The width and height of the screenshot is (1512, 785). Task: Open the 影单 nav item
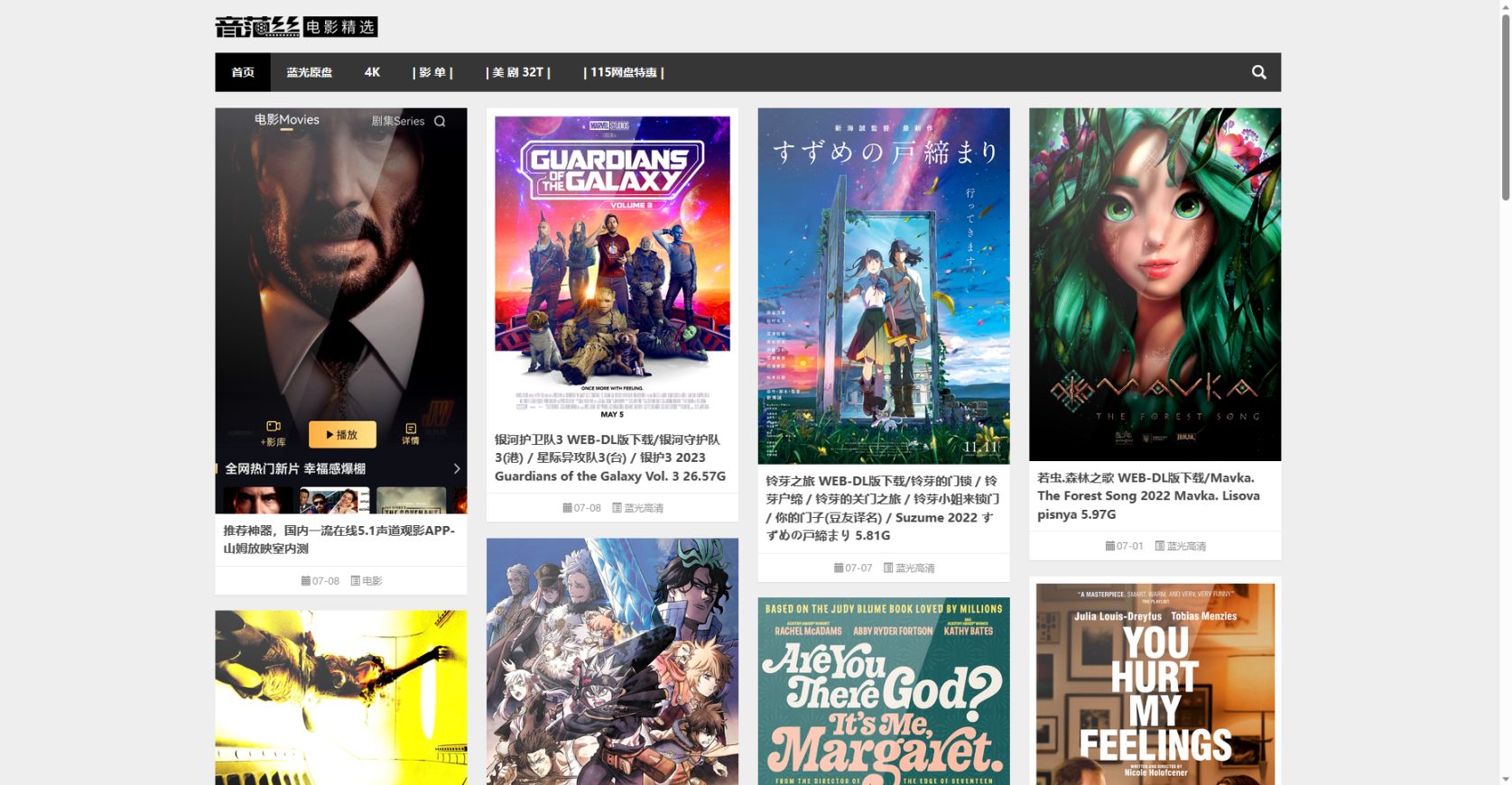tap(432, 72)
